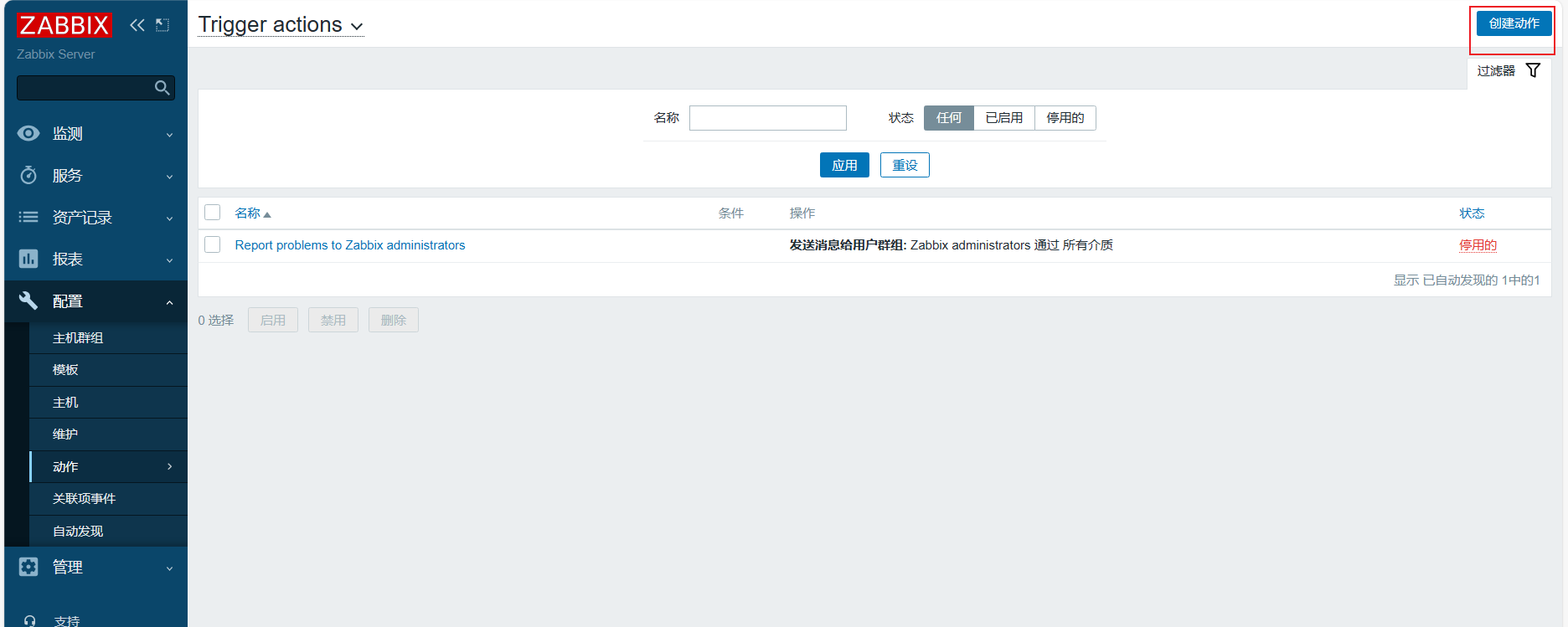1568x627 pixels.
Task: Expand the 管理 menu
Action: pos(96,568)
